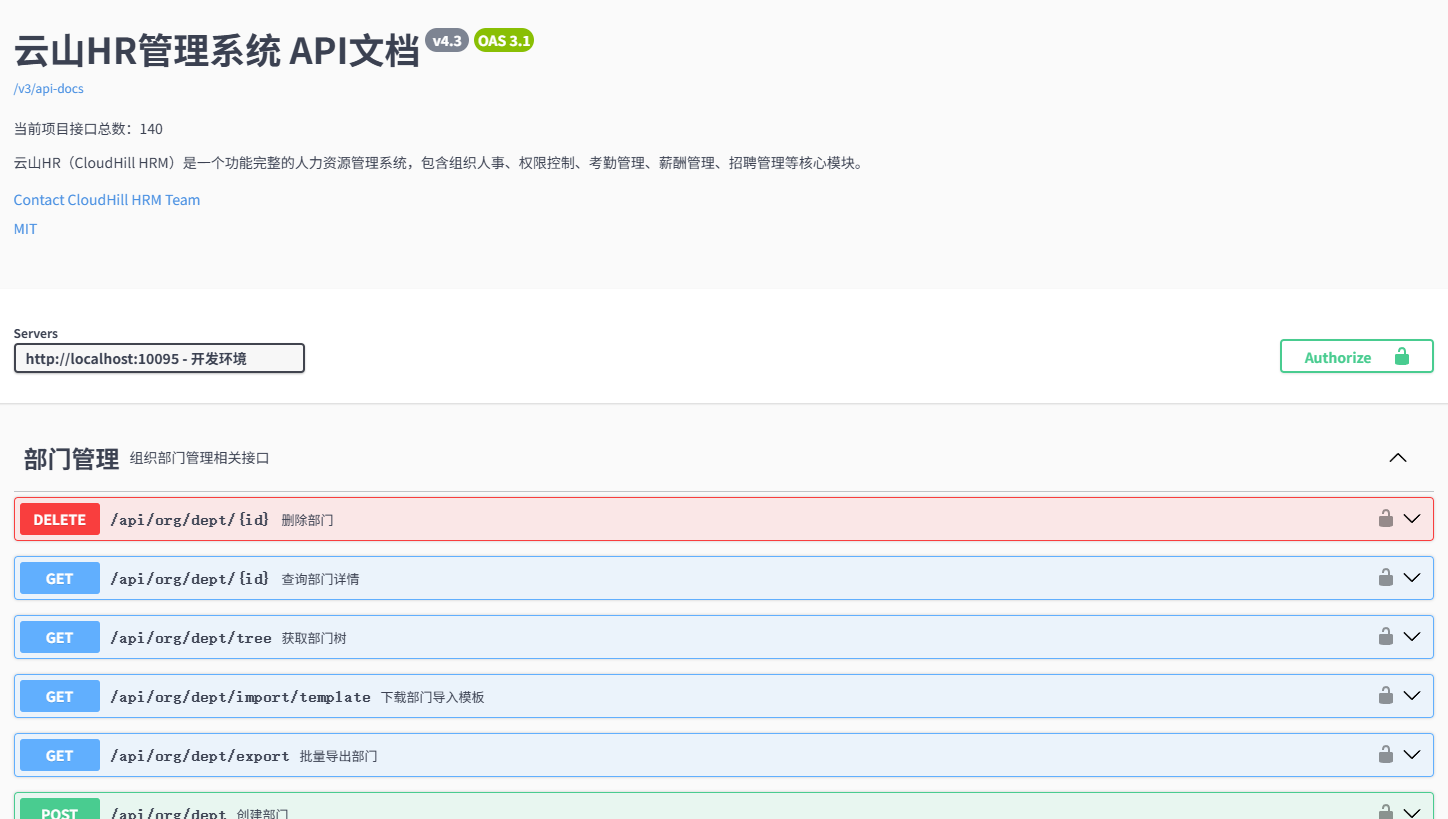Click the OAS 3.1 badge
The height and width of the screenshot is (819, 1448).
[x=504, y=40]
